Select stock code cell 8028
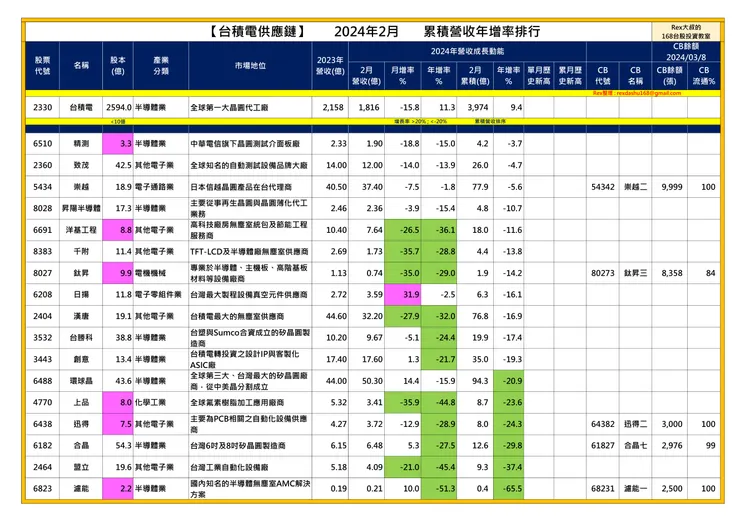 pyautogui.click(x=42, y=208)
